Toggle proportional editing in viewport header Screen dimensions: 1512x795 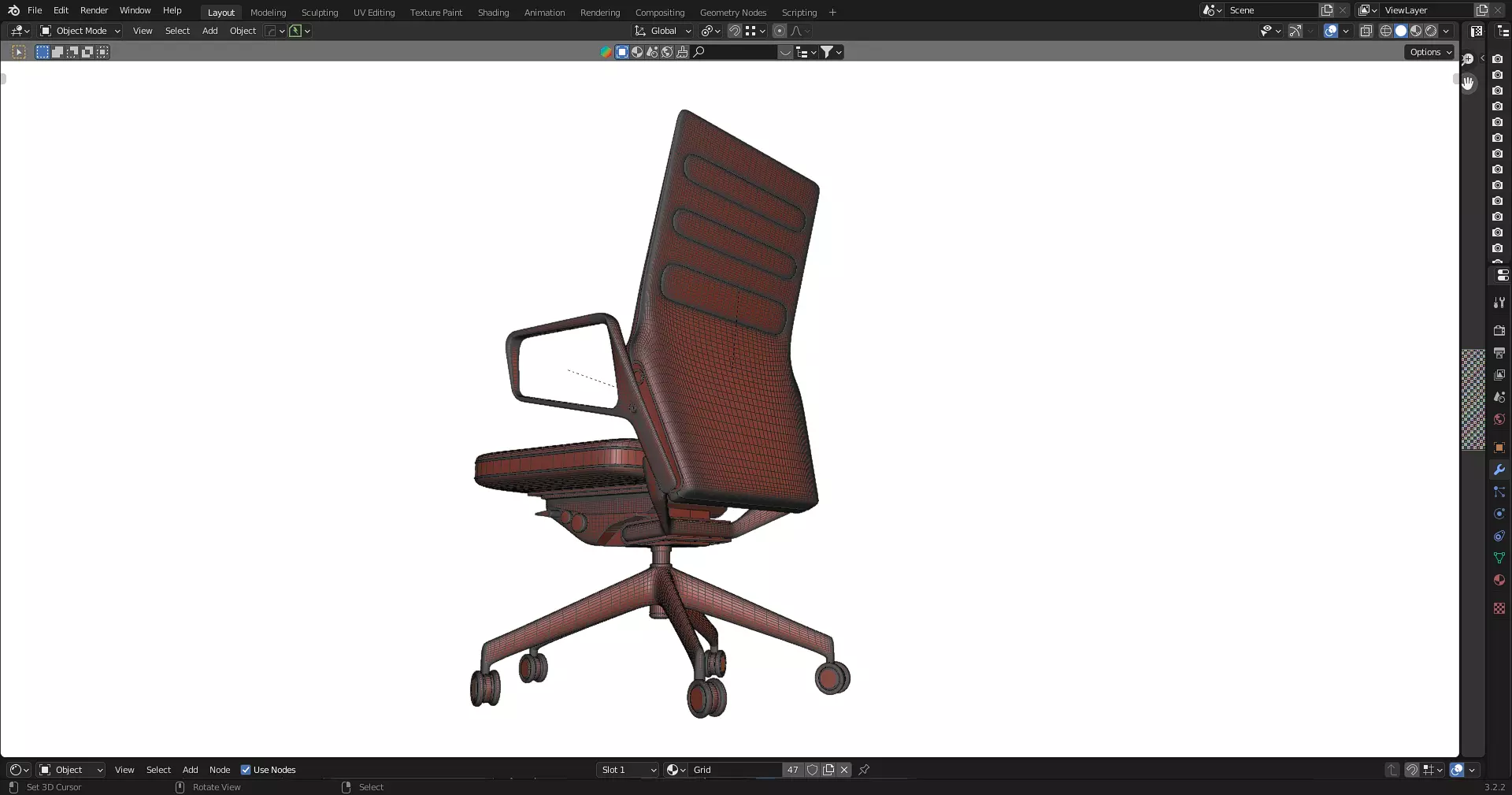[x=780, y=31]
